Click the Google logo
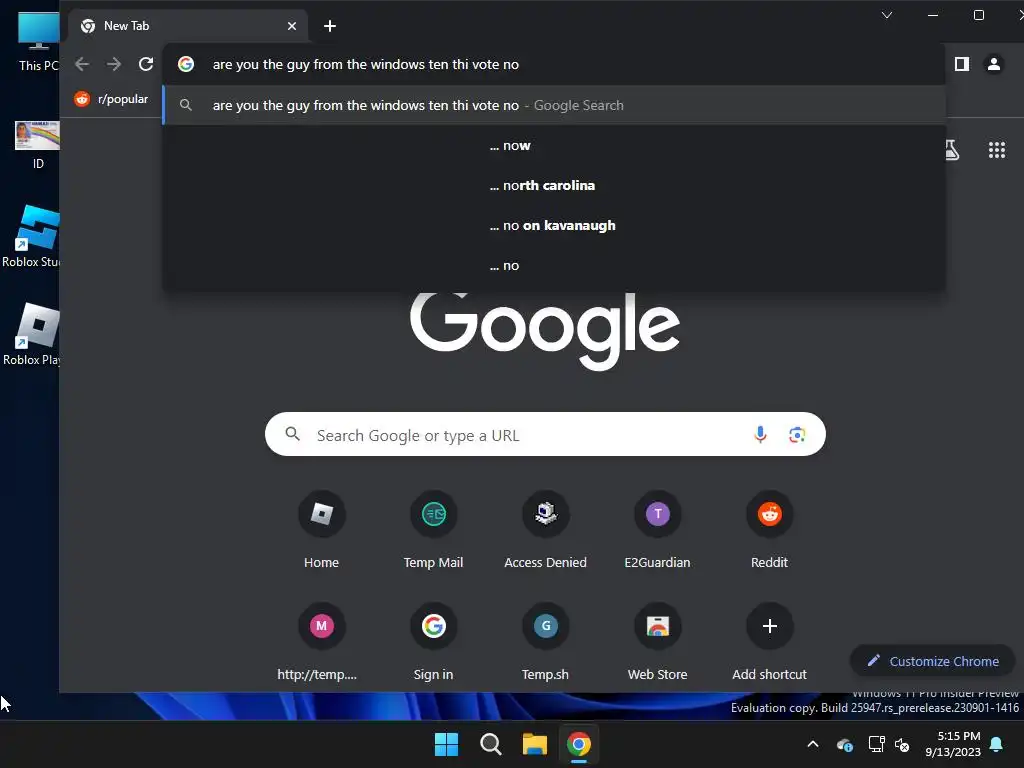1024x768 pixels. 545,330
